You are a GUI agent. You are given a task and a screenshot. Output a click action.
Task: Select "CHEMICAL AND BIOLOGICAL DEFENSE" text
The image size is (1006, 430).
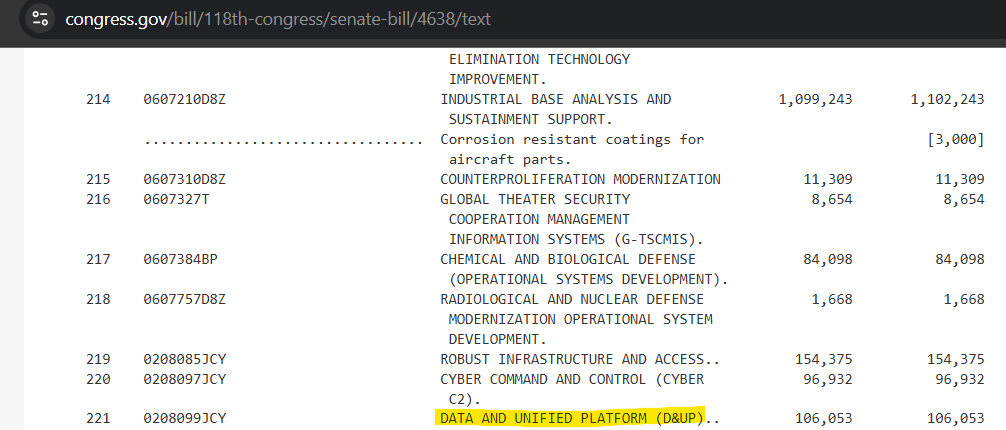(x=568, y=259)
